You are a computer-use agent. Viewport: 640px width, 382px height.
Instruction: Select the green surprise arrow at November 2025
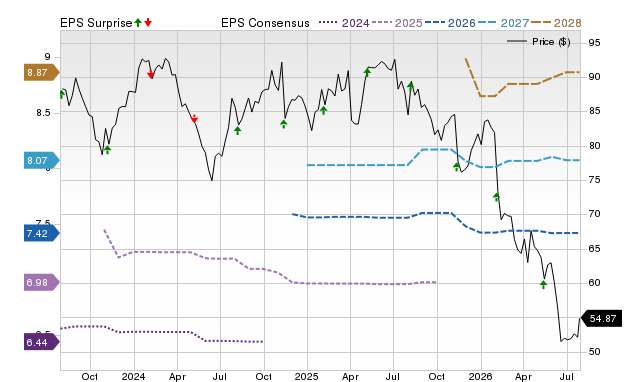pyautogui.click(x=457, y=167)
